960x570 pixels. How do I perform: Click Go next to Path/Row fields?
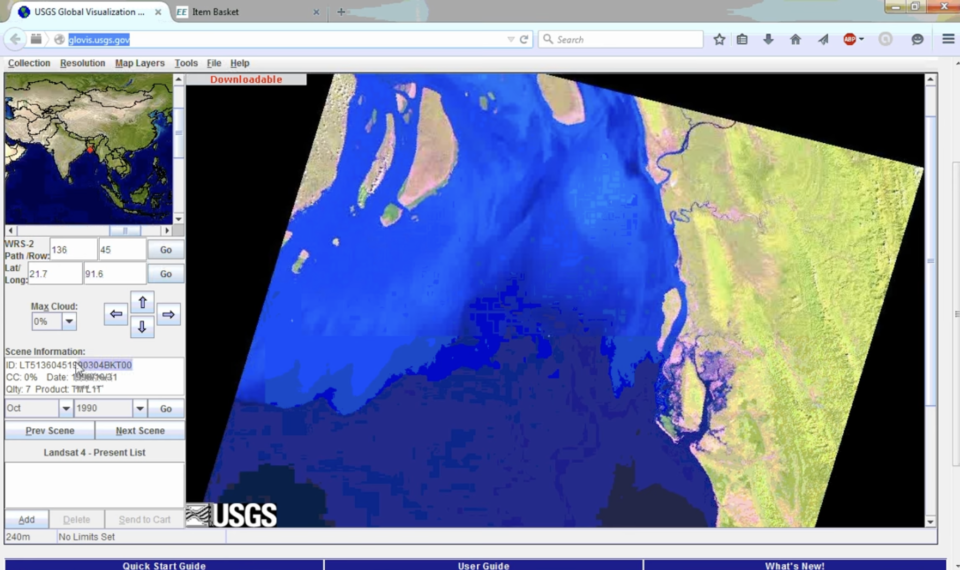click(x=166, y=250)
